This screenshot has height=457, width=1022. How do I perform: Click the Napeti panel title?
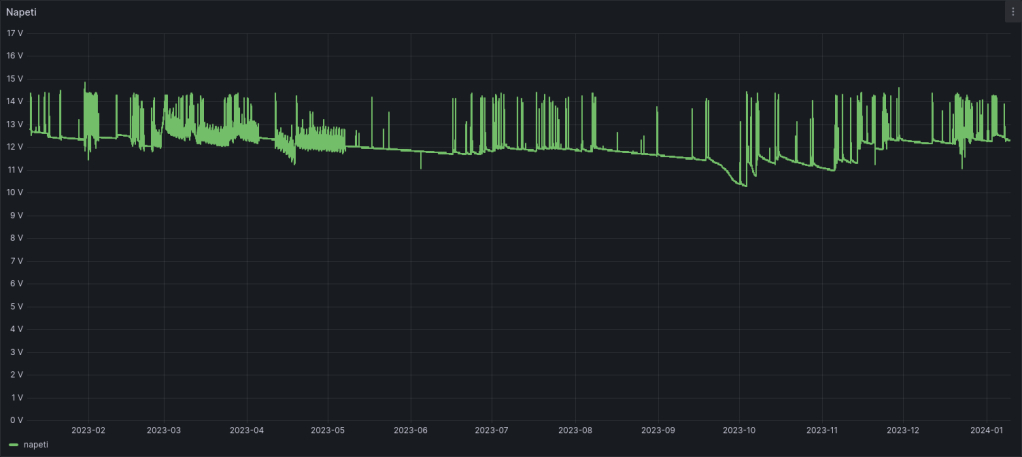[x=24, y=11]
